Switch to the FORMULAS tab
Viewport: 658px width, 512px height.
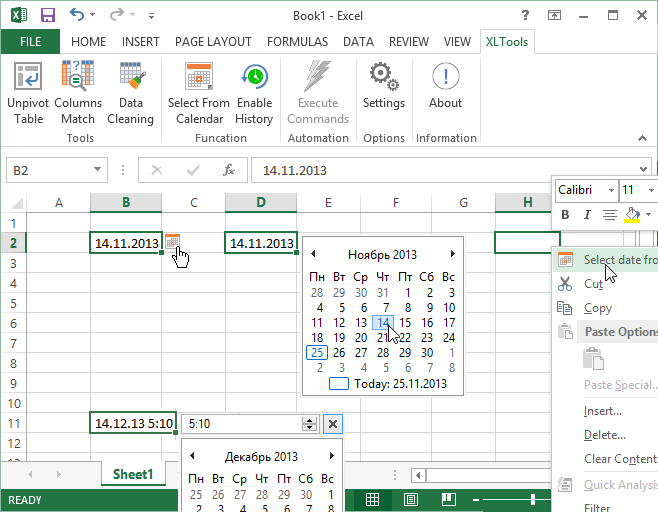coord(298,42)
